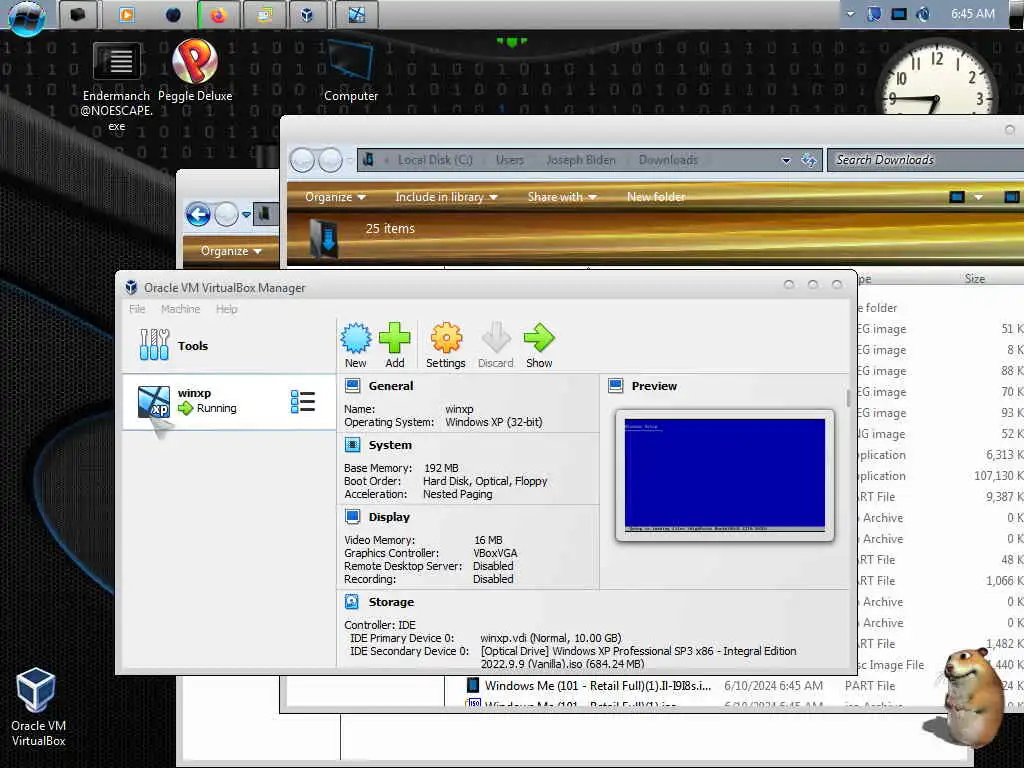This screenshot has width=1024, height=768.
Task: Open the Computer desktop icon
Action: tap(351, 71)
